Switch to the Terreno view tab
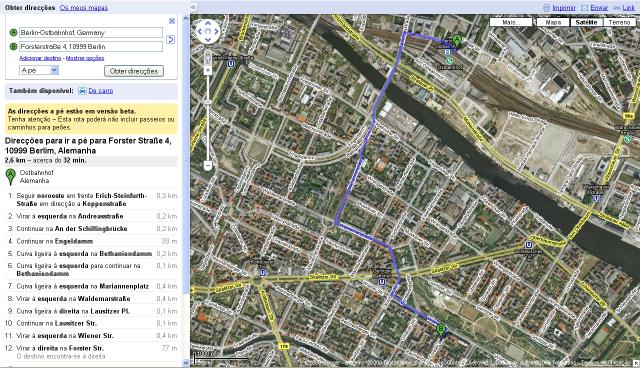 pyautogui.click(x=620, y=22)
